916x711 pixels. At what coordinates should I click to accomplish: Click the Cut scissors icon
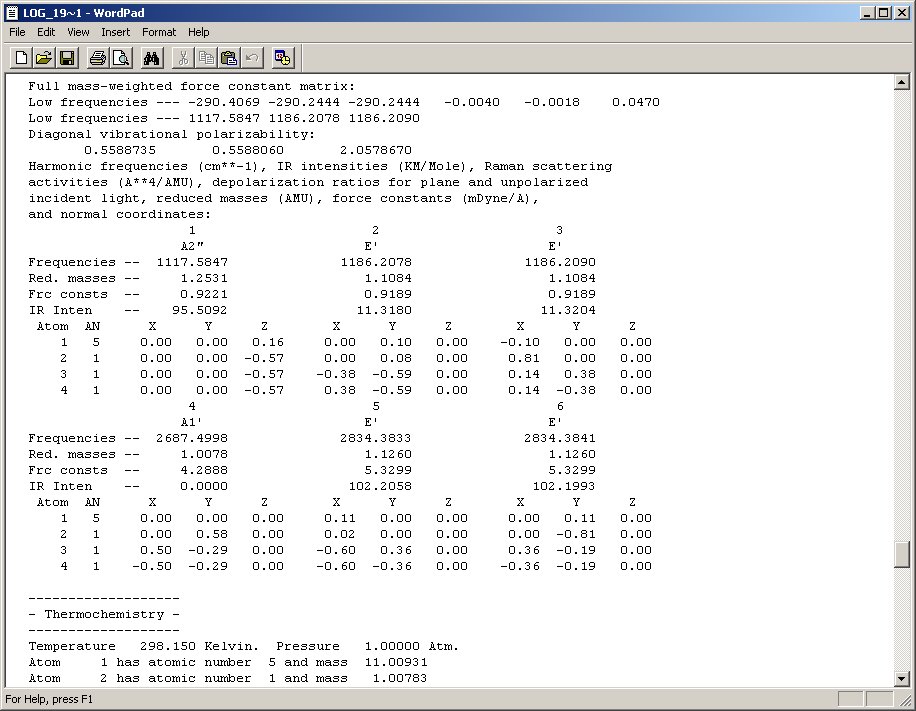183,58
